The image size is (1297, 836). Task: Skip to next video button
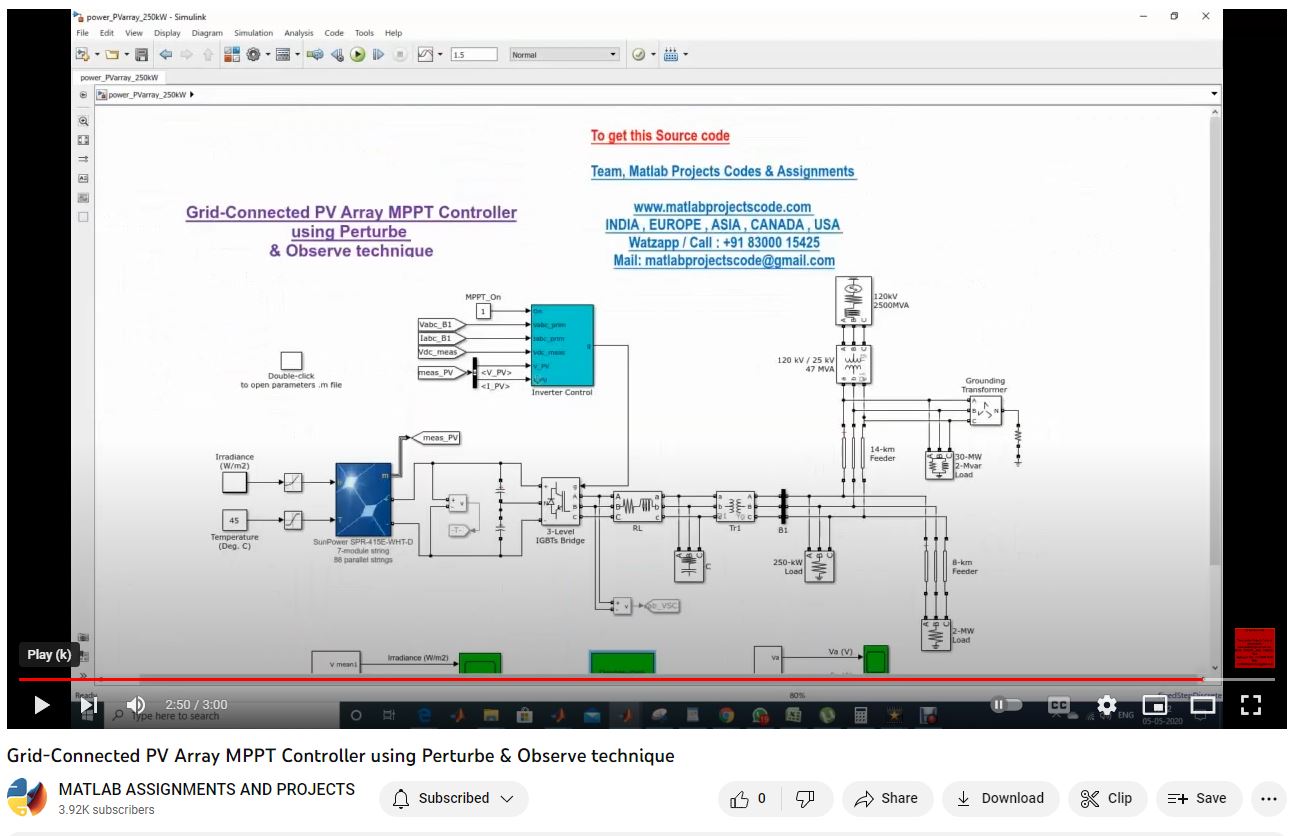89,705
